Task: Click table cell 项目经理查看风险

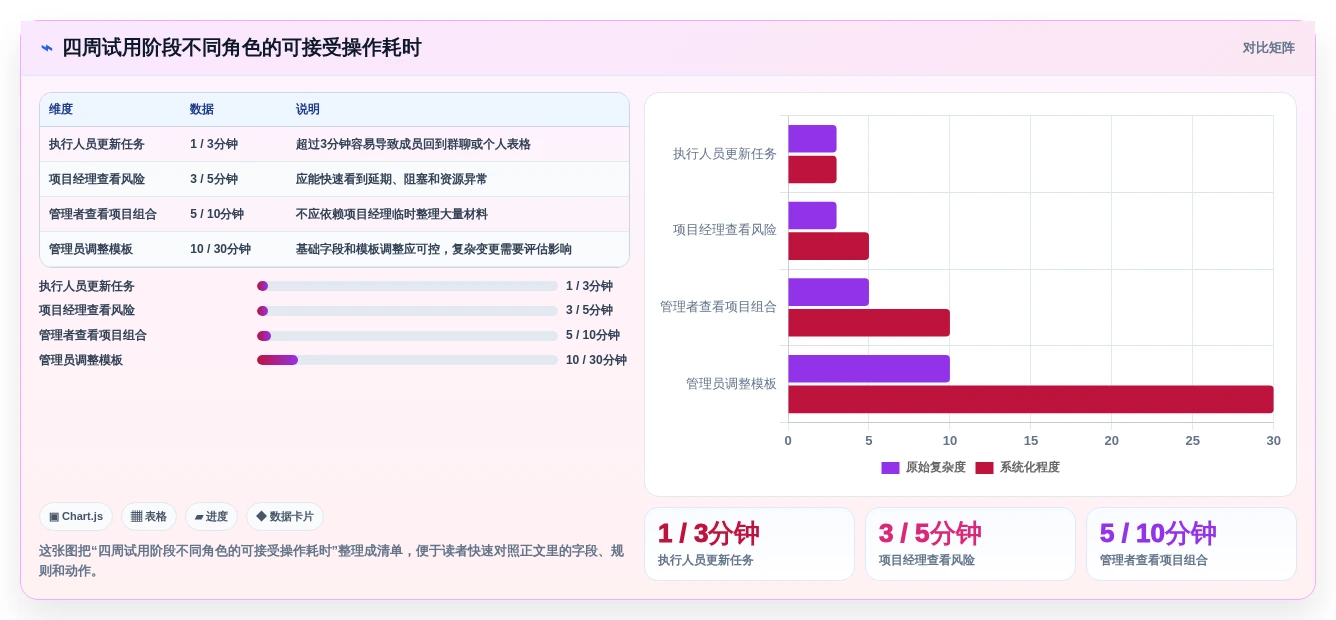Action: pyautogui.click(x=97, y=179)
